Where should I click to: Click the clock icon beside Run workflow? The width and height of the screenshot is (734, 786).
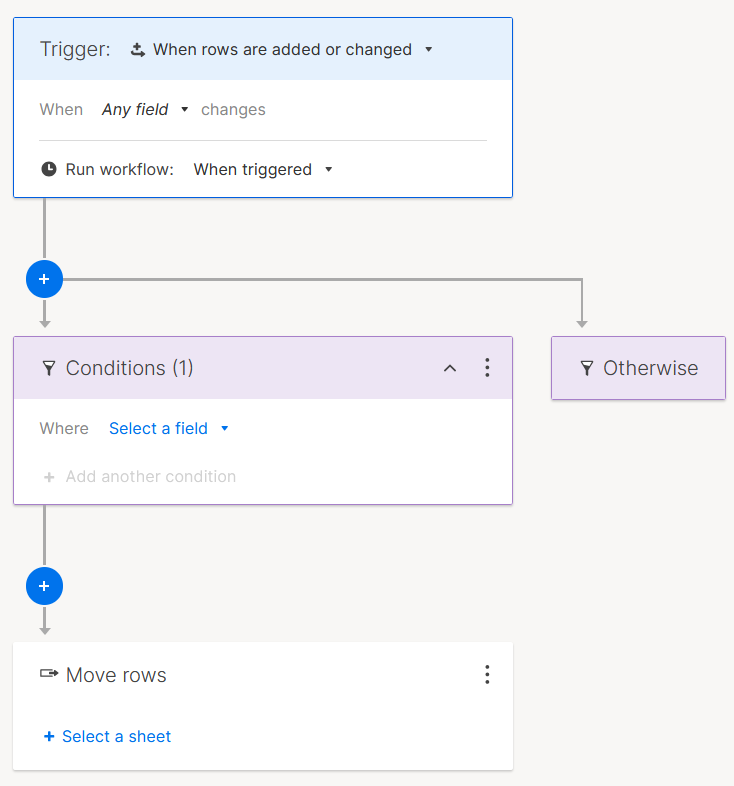pyautogui.click(x=49, y=169)
